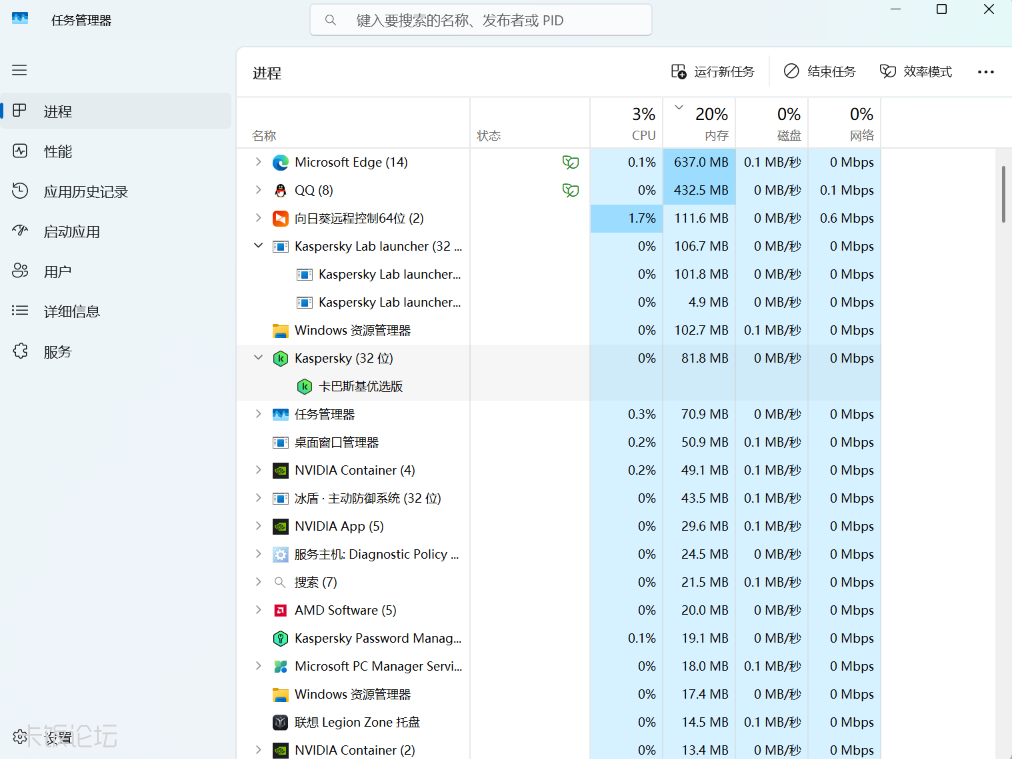Click the NVIDIA App (5) icon
The height and width of the screenshot is (759, 1012).
(x=280, y=527)
